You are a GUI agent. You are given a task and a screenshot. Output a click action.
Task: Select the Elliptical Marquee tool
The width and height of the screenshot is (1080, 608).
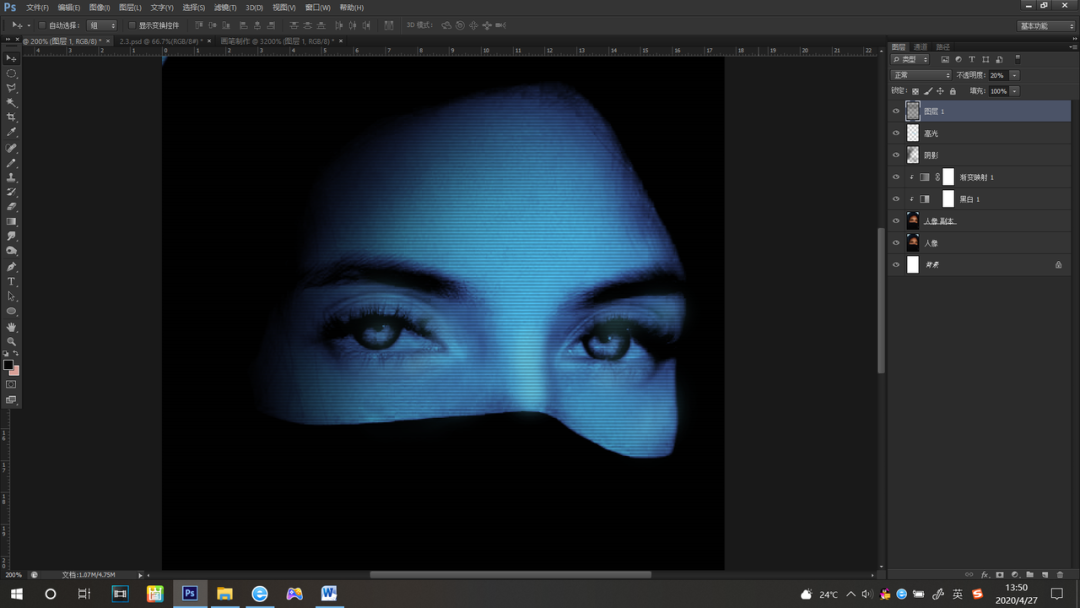pyautogui.click(x=11, y=73)
